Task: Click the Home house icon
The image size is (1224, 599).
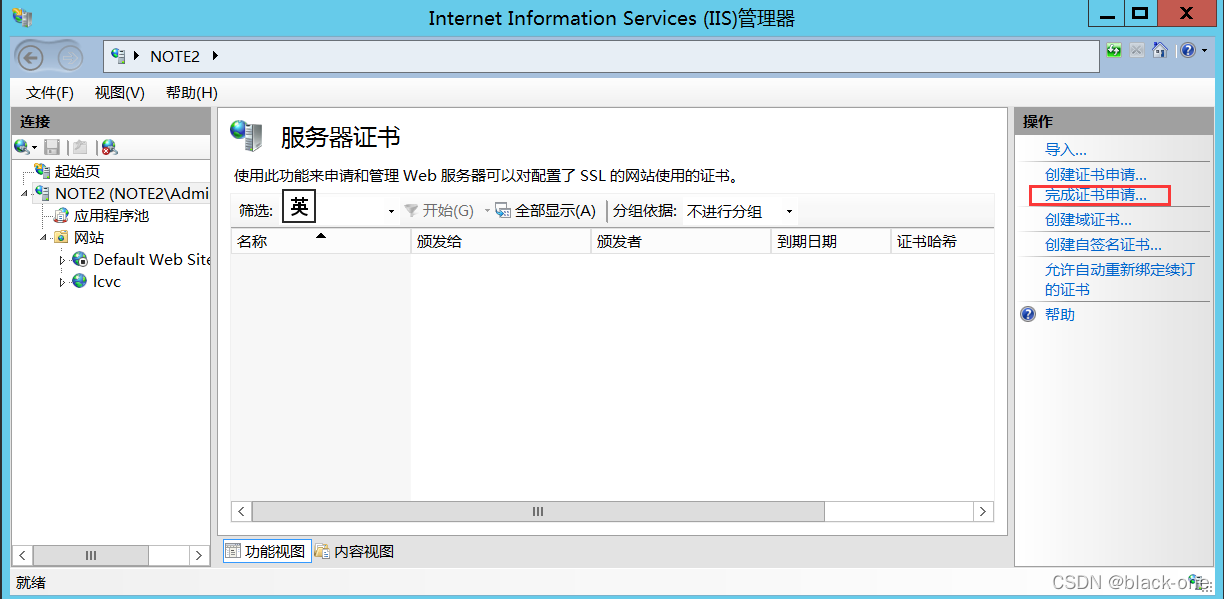Action: pyautogui.click(x=1160, y=50)
